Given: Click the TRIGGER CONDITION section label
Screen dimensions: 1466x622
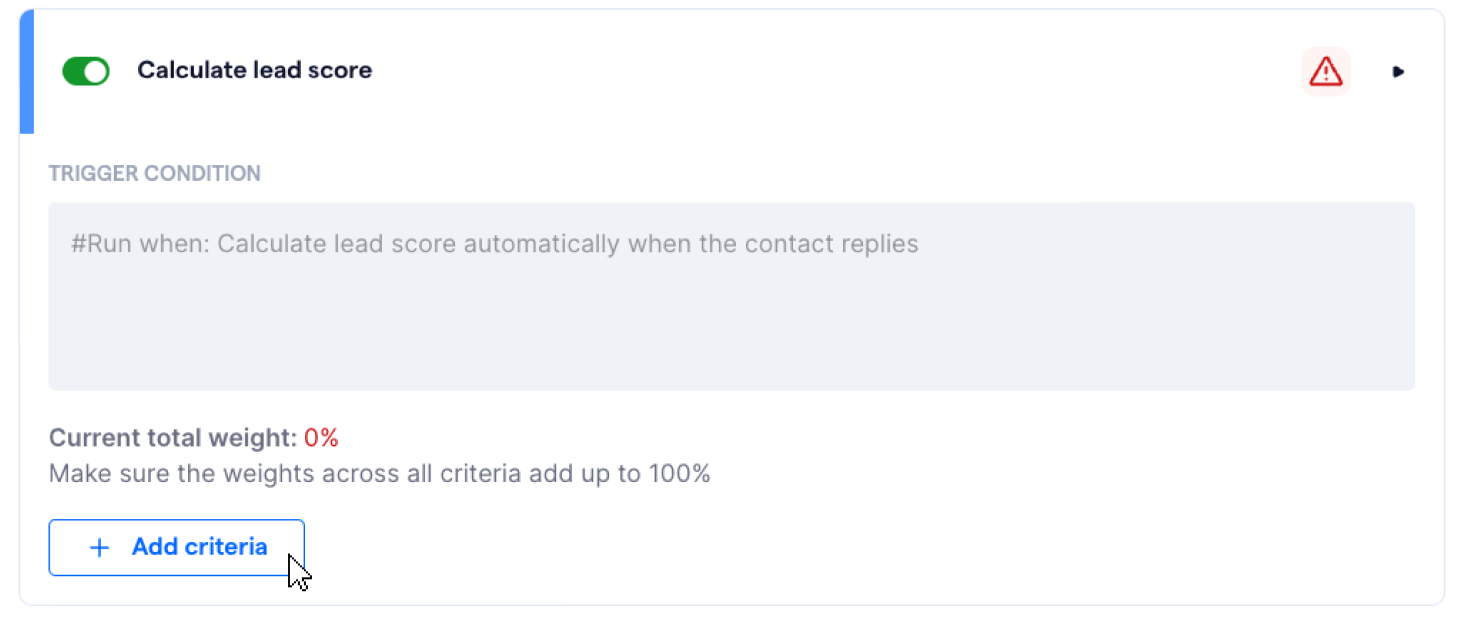Looking at the screenshot, I should click(x=155, y=174).
